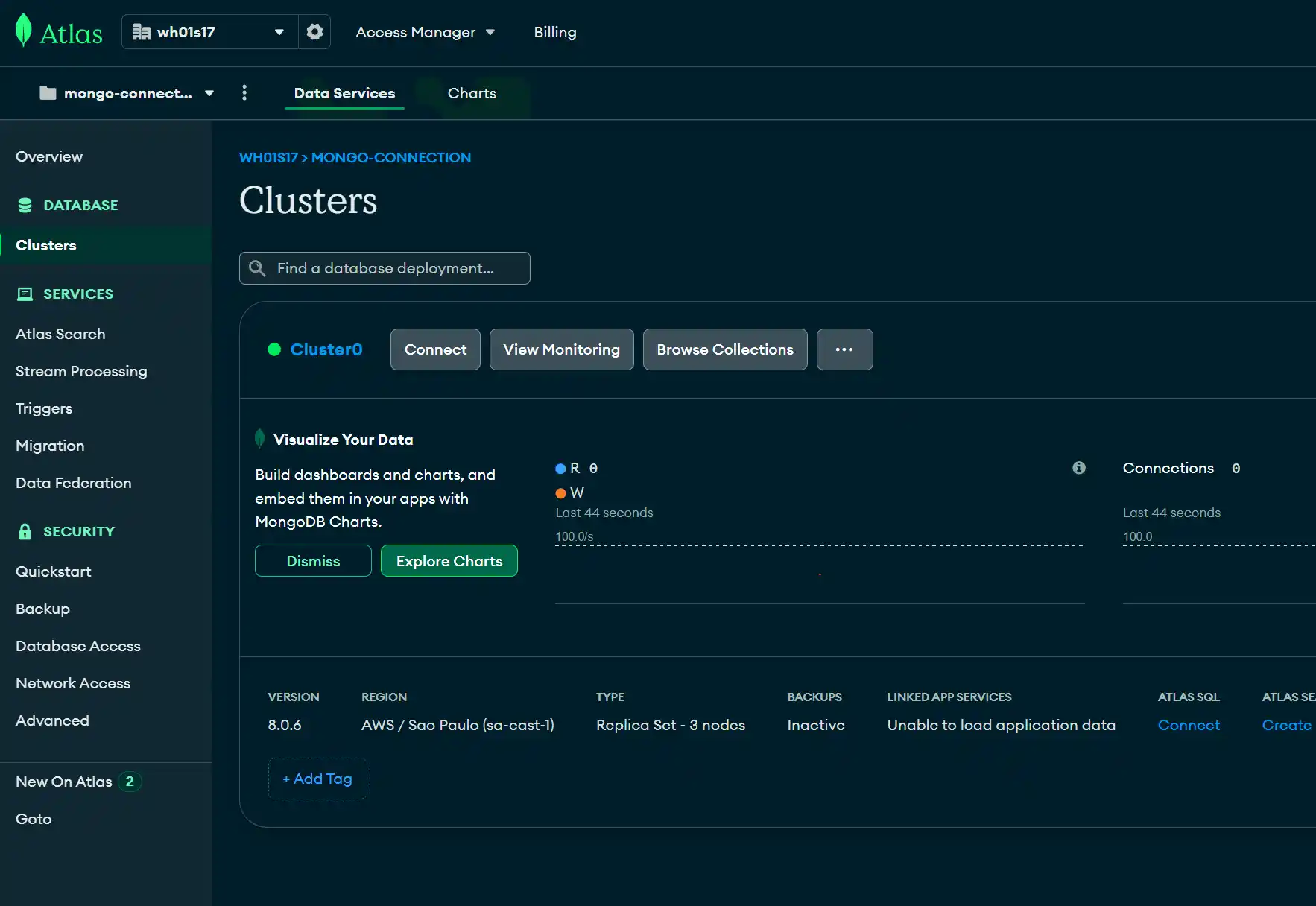Click the Atlas leaf logo
1316x906 pixels.
pyautogui.click(x=24, y=31)
